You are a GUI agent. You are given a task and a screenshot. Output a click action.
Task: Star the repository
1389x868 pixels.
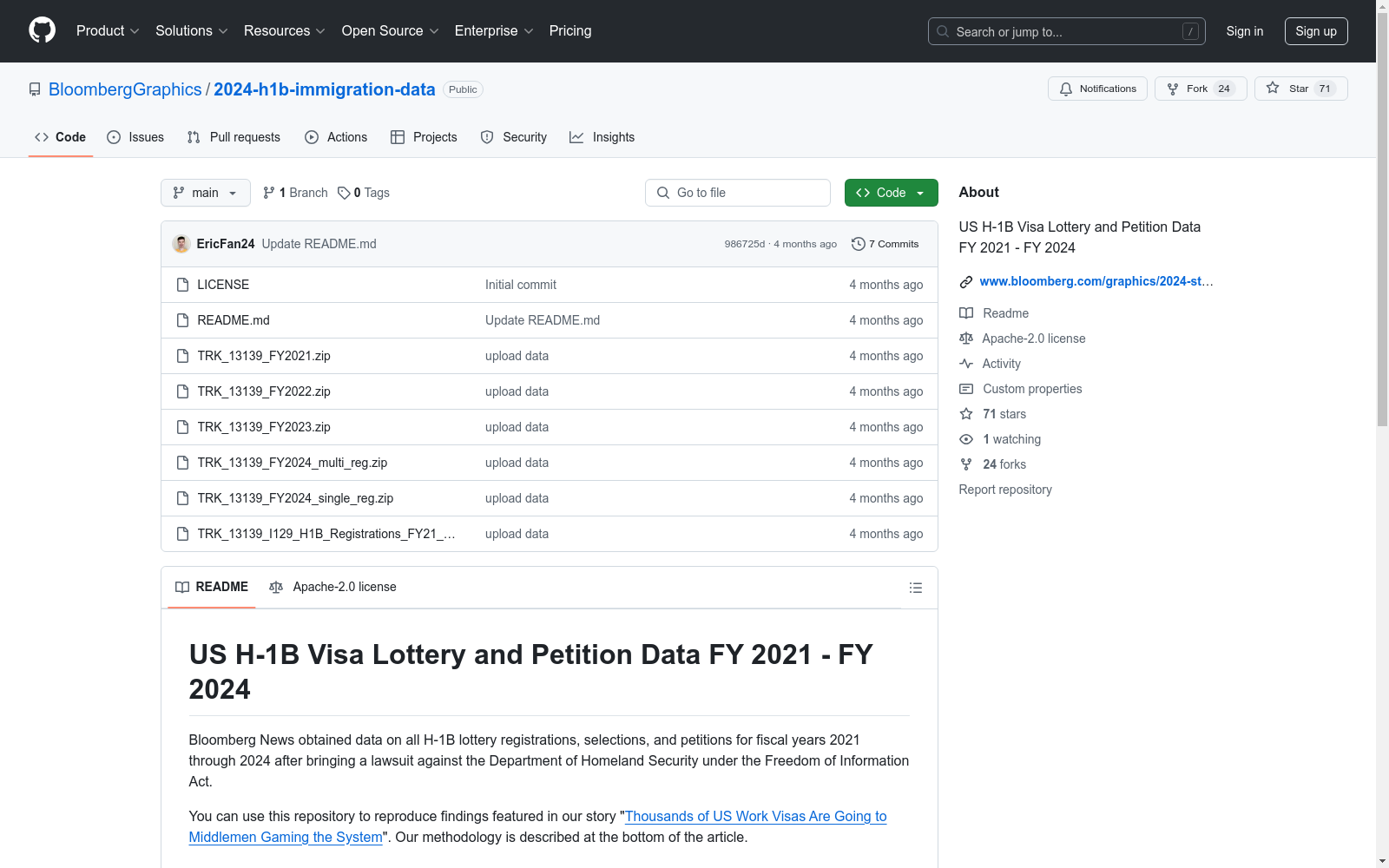[1300, 89]
